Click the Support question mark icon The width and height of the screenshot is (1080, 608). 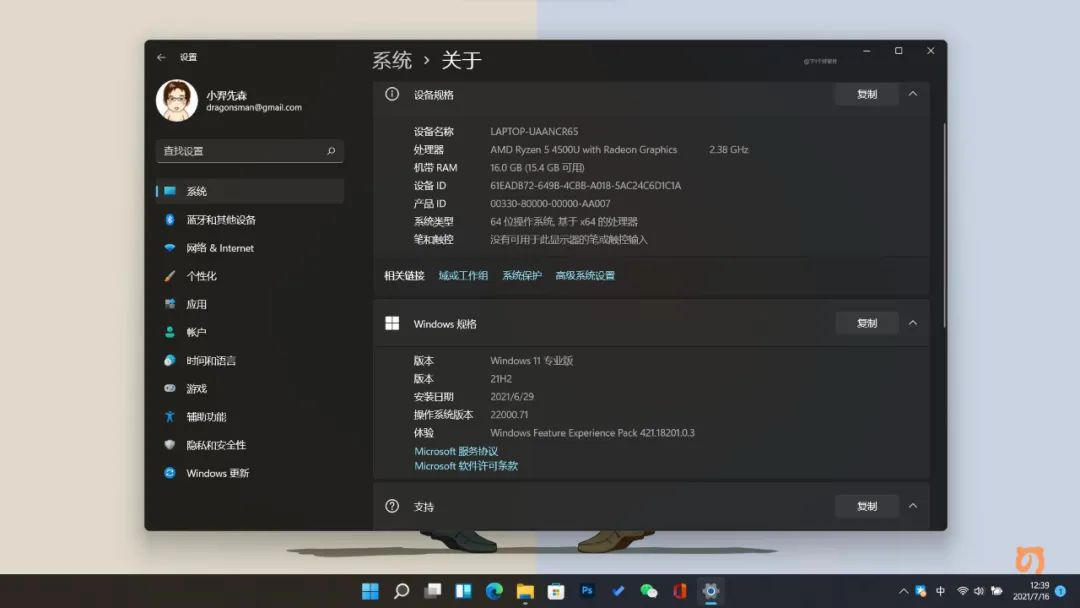click(x=392, y=506)
